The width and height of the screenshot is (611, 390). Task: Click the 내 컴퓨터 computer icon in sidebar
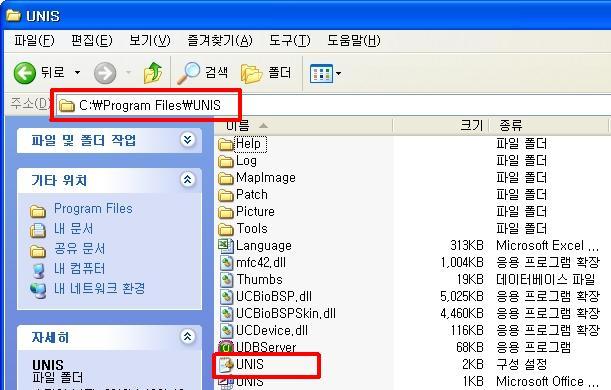click(39, 270)
